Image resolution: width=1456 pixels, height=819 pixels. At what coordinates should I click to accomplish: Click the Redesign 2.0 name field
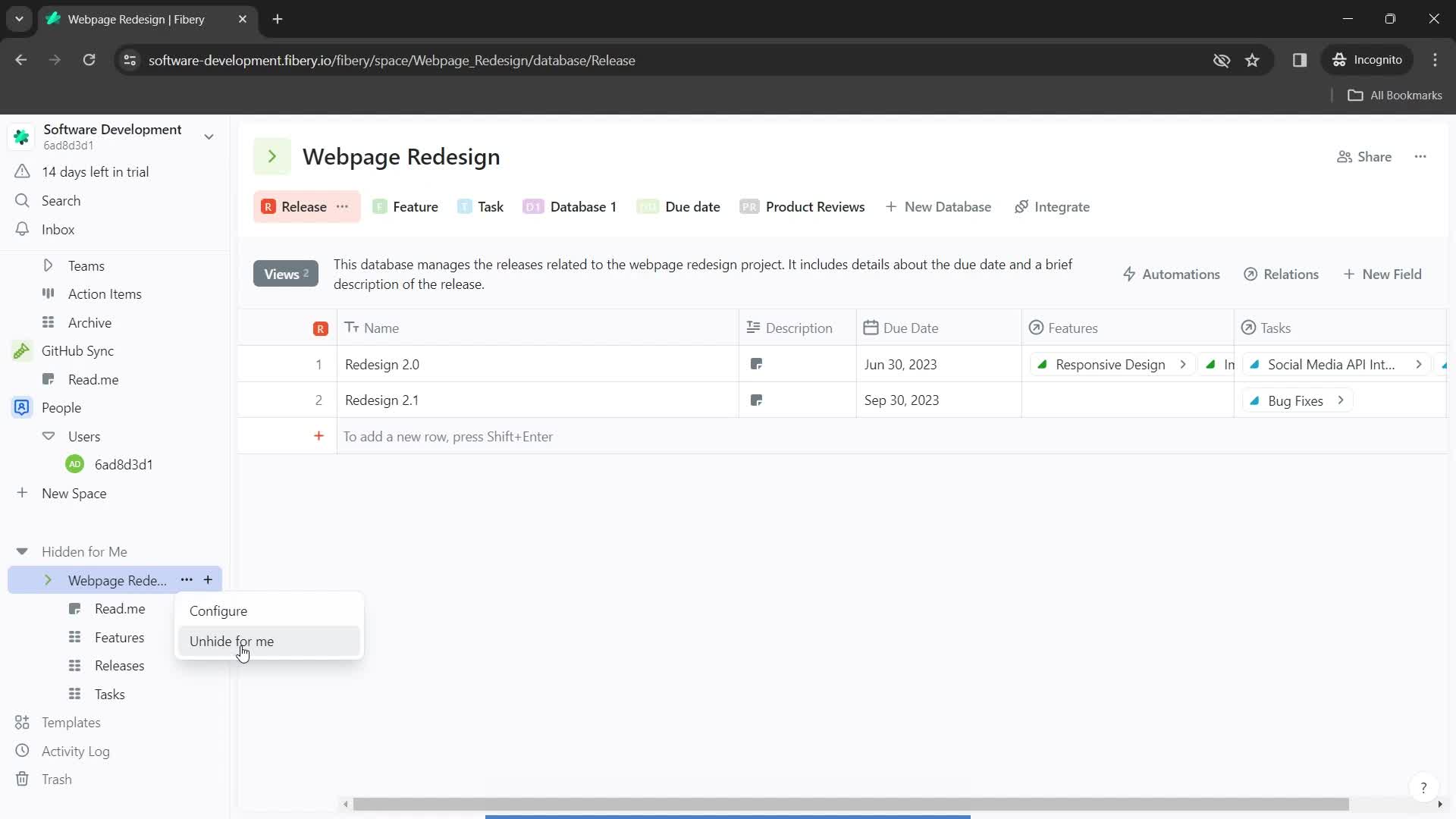pyautogui.click(x=384, y=364)
